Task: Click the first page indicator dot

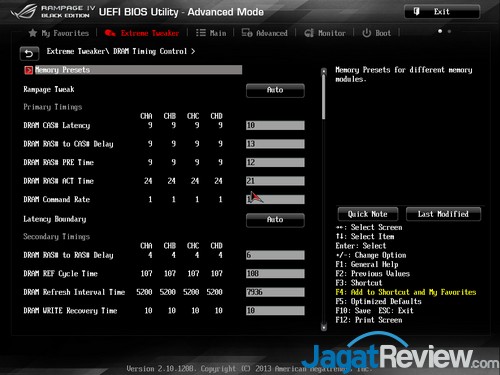Action: 440,31
